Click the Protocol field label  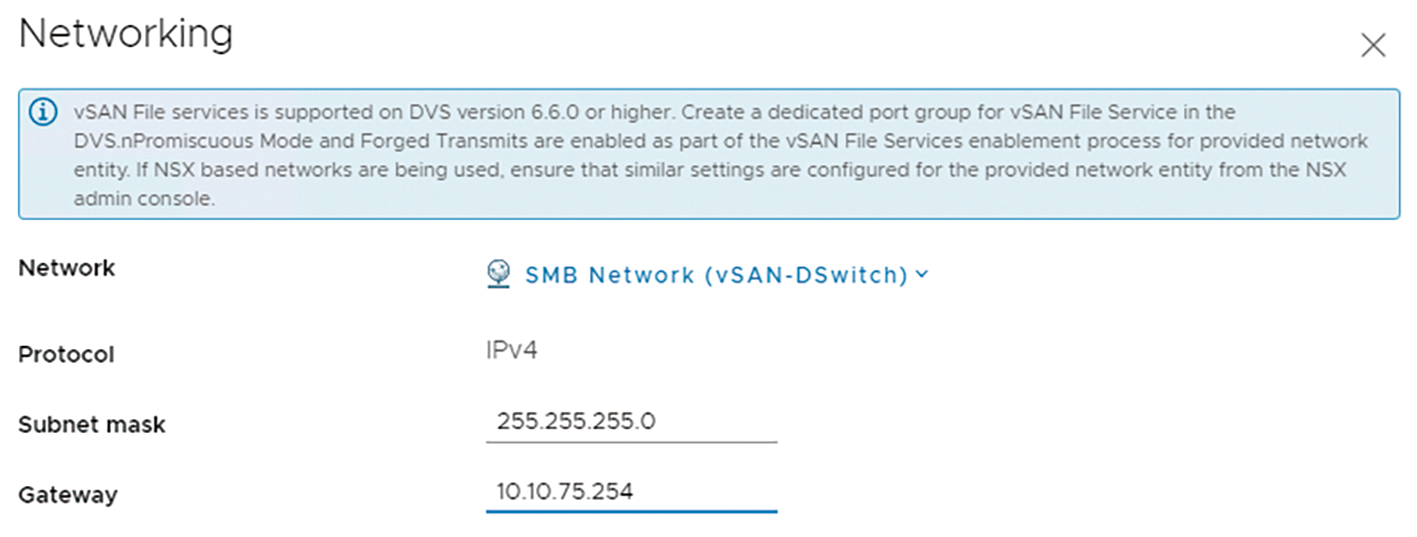click(x=67, y=354)
